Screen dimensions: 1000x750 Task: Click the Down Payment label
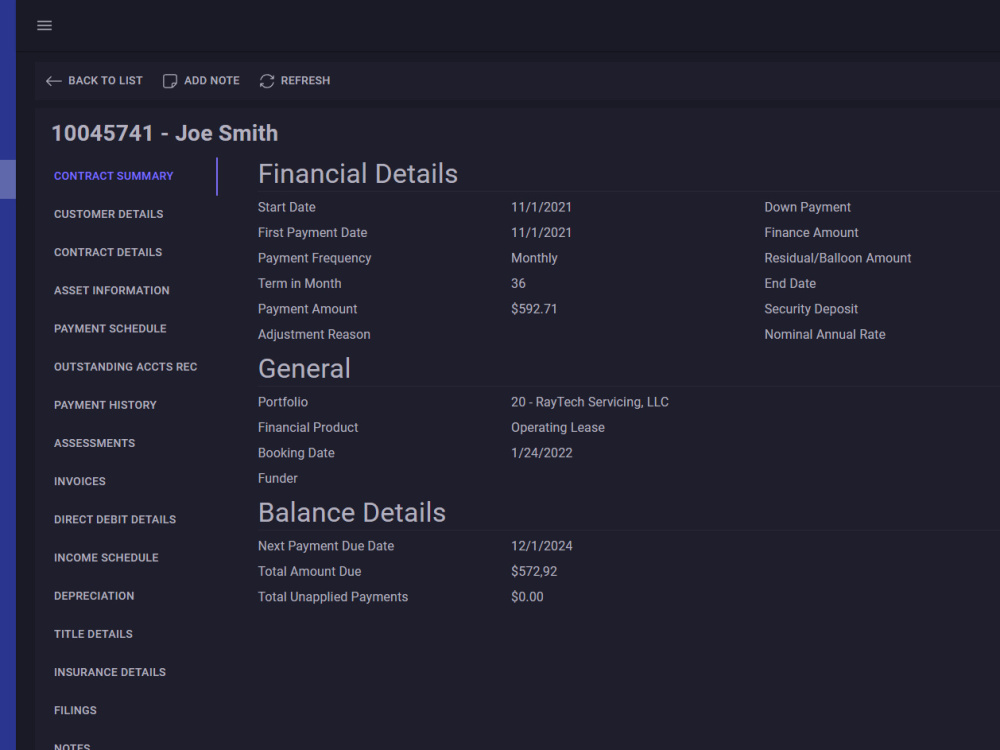point(807,207)
